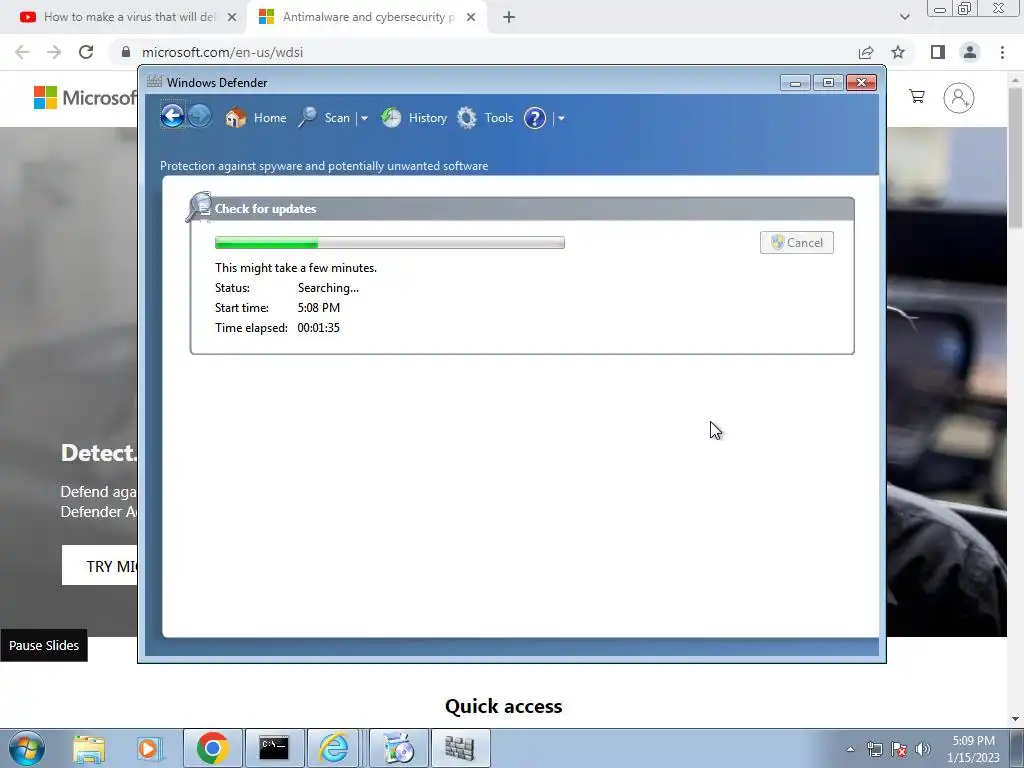Open Action Center flag icon
Image resolution: width=1024 pixels, height=768 pixels.
click(x=899, y=750)
